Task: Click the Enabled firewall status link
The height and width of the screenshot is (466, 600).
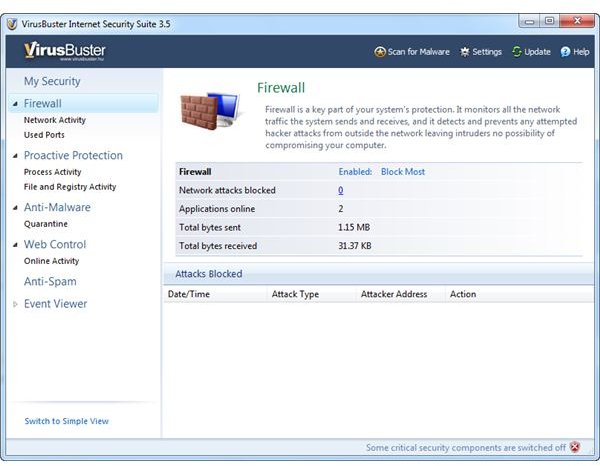Action: click(355, 172)
